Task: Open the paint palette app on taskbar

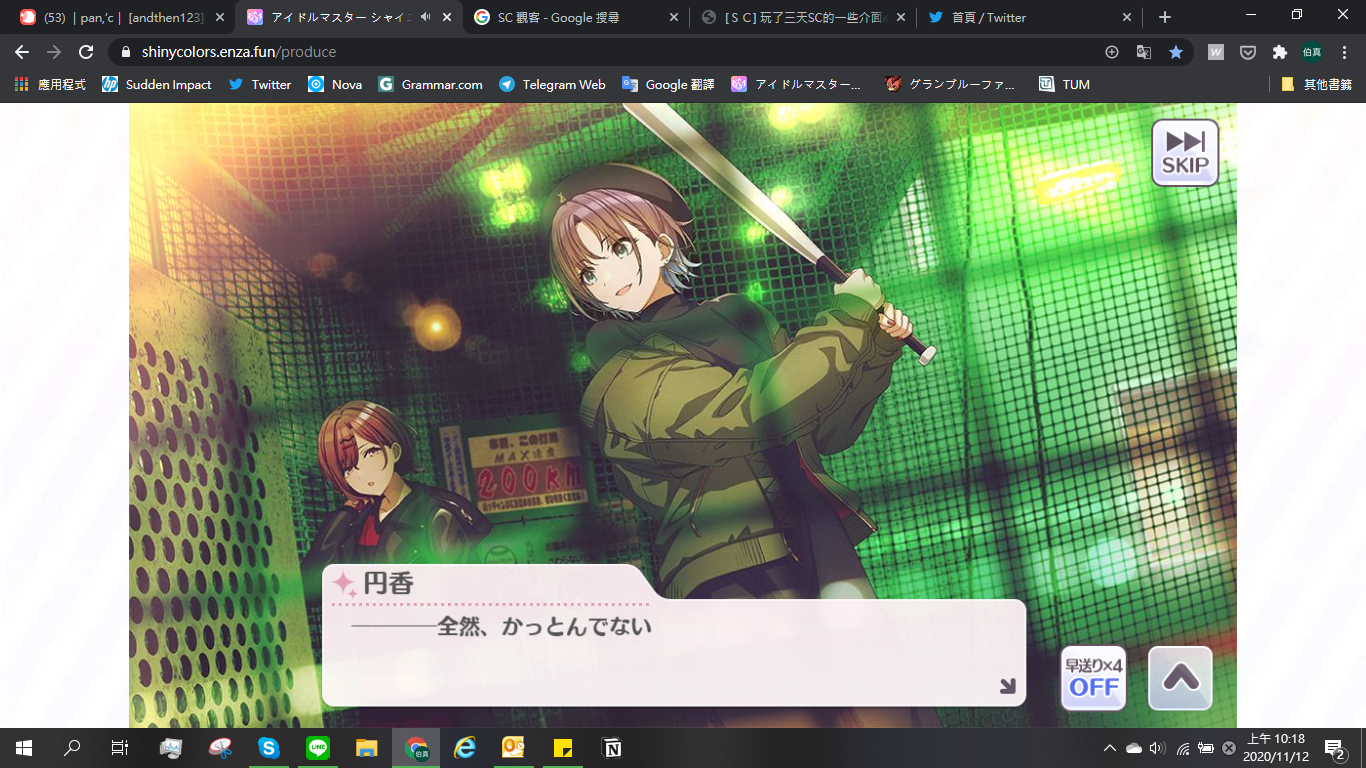Action: click(x=219, y=748)
